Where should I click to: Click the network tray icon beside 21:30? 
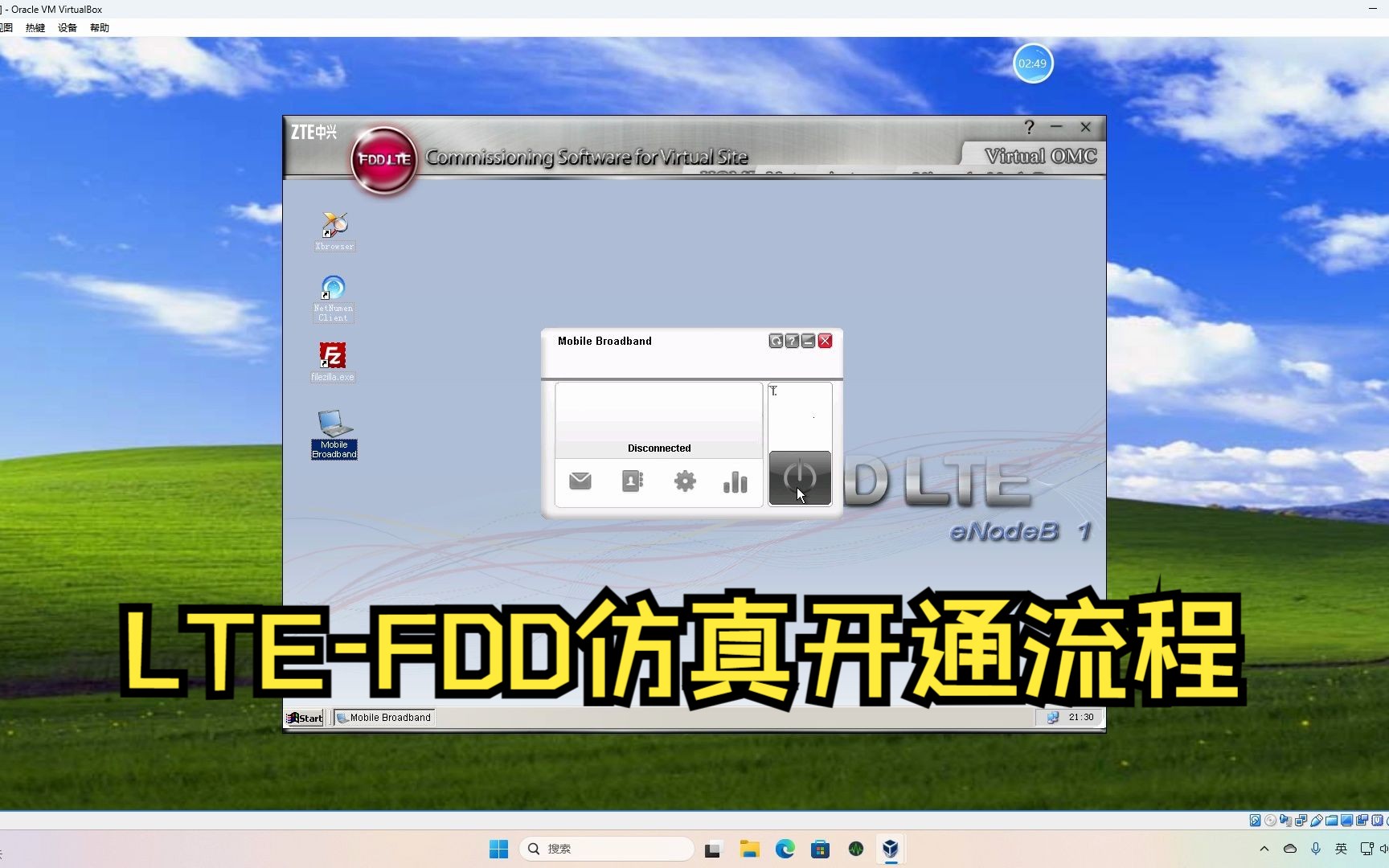1052,718
